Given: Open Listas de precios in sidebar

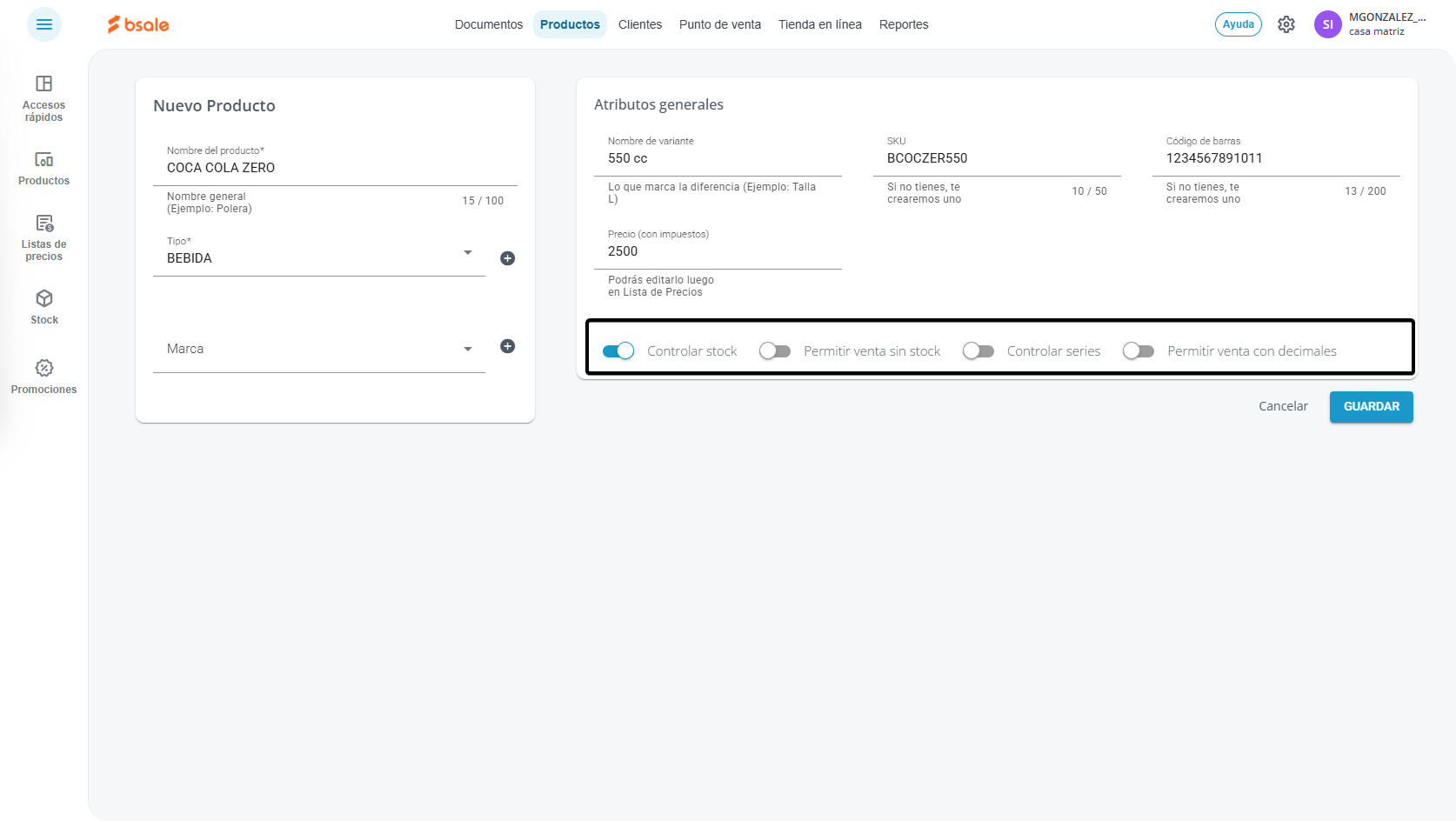Looking at the screenshot, I should (x=43, y=237).
